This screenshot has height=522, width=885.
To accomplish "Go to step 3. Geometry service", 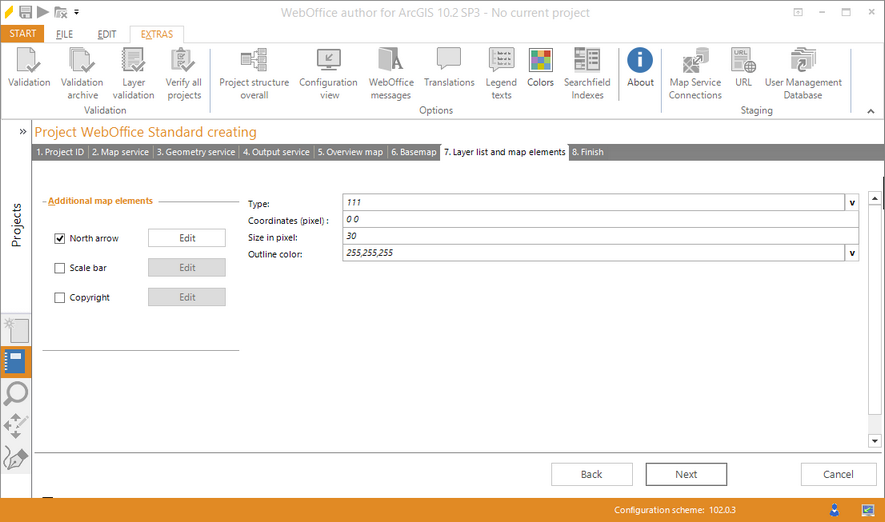I will 196,152.
